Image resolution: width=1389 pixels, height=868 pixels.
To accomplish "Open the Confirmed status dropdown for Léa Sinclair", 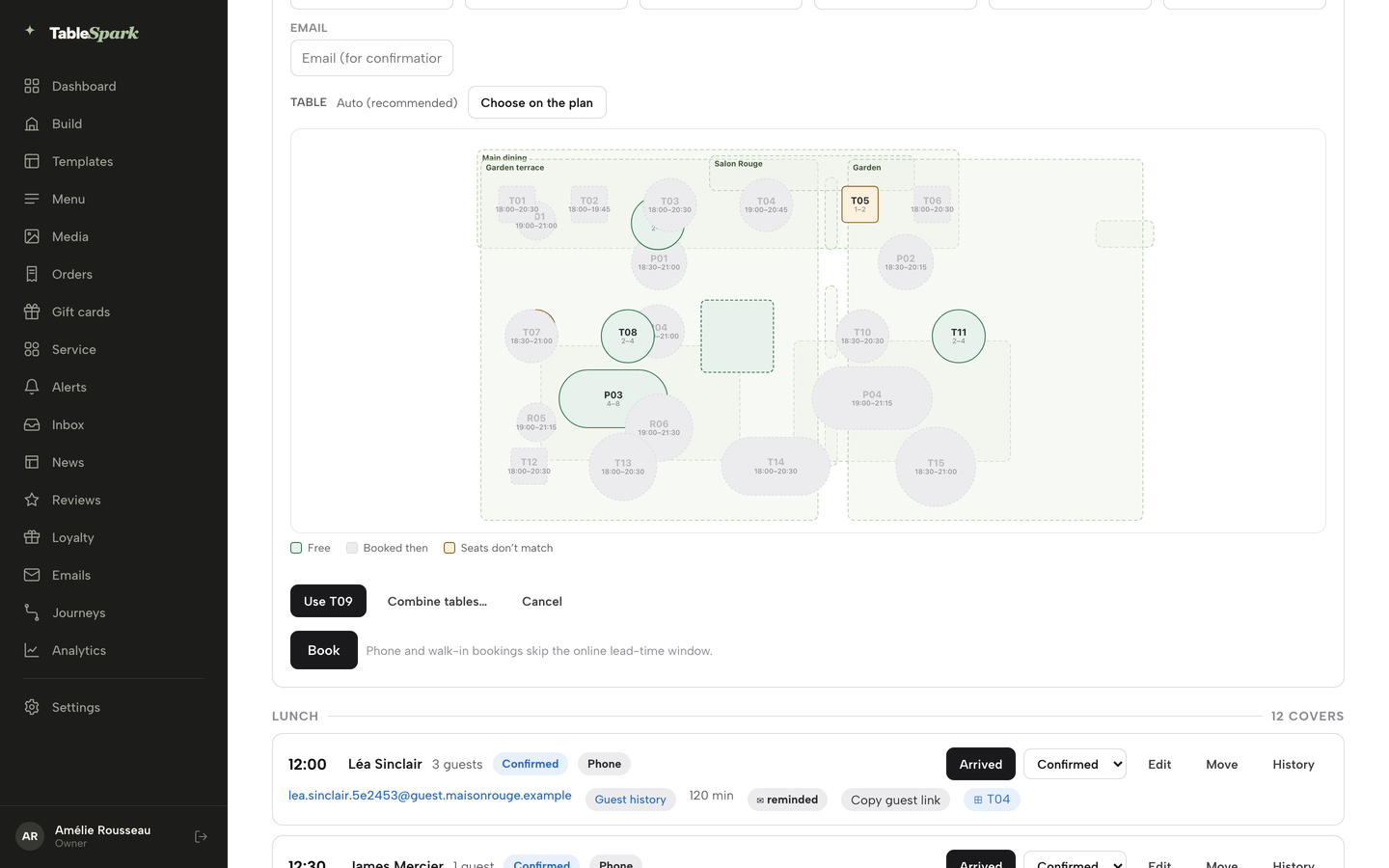I will [1075, 764].
